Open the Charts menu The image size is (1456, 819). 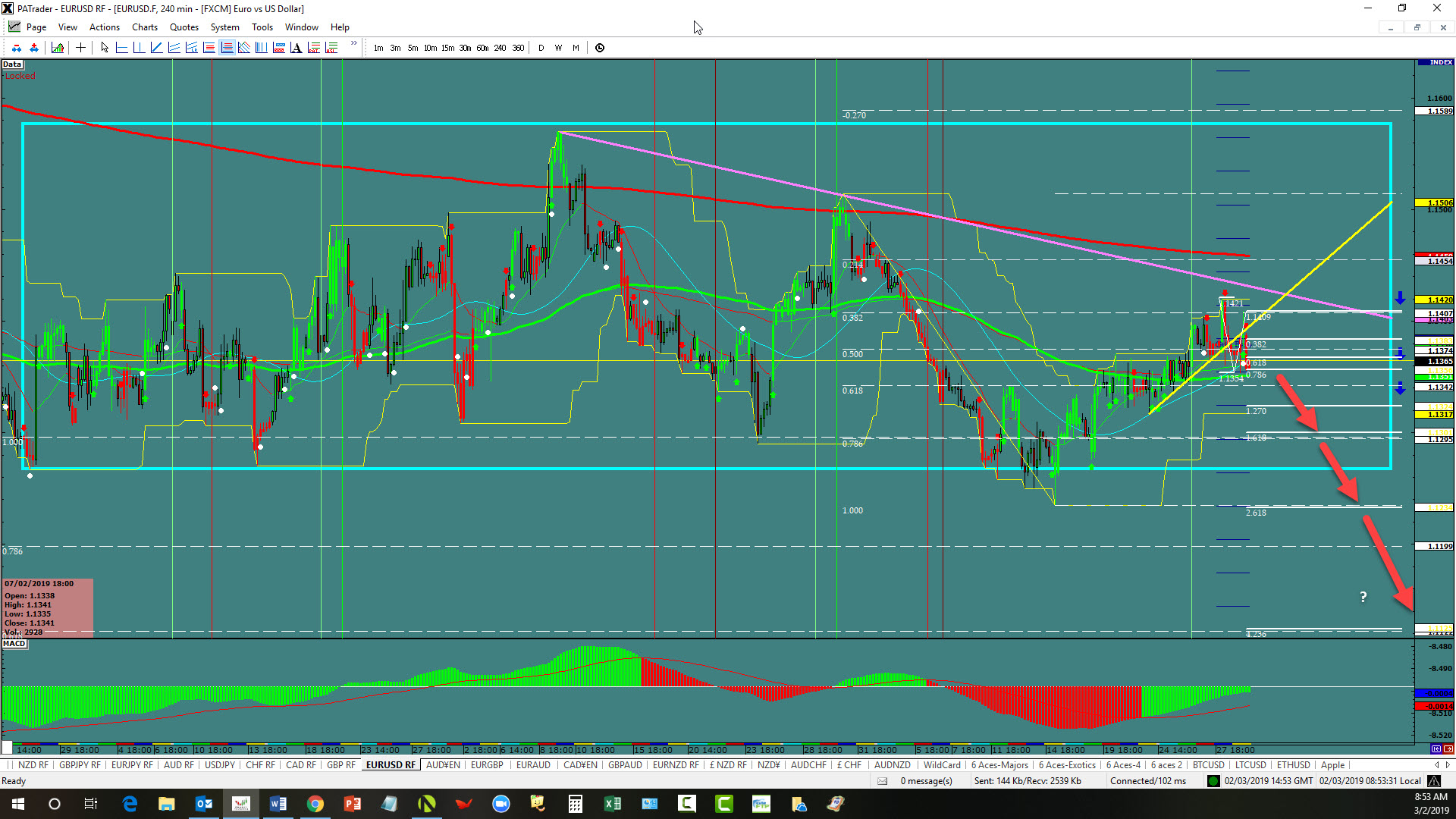145,27
